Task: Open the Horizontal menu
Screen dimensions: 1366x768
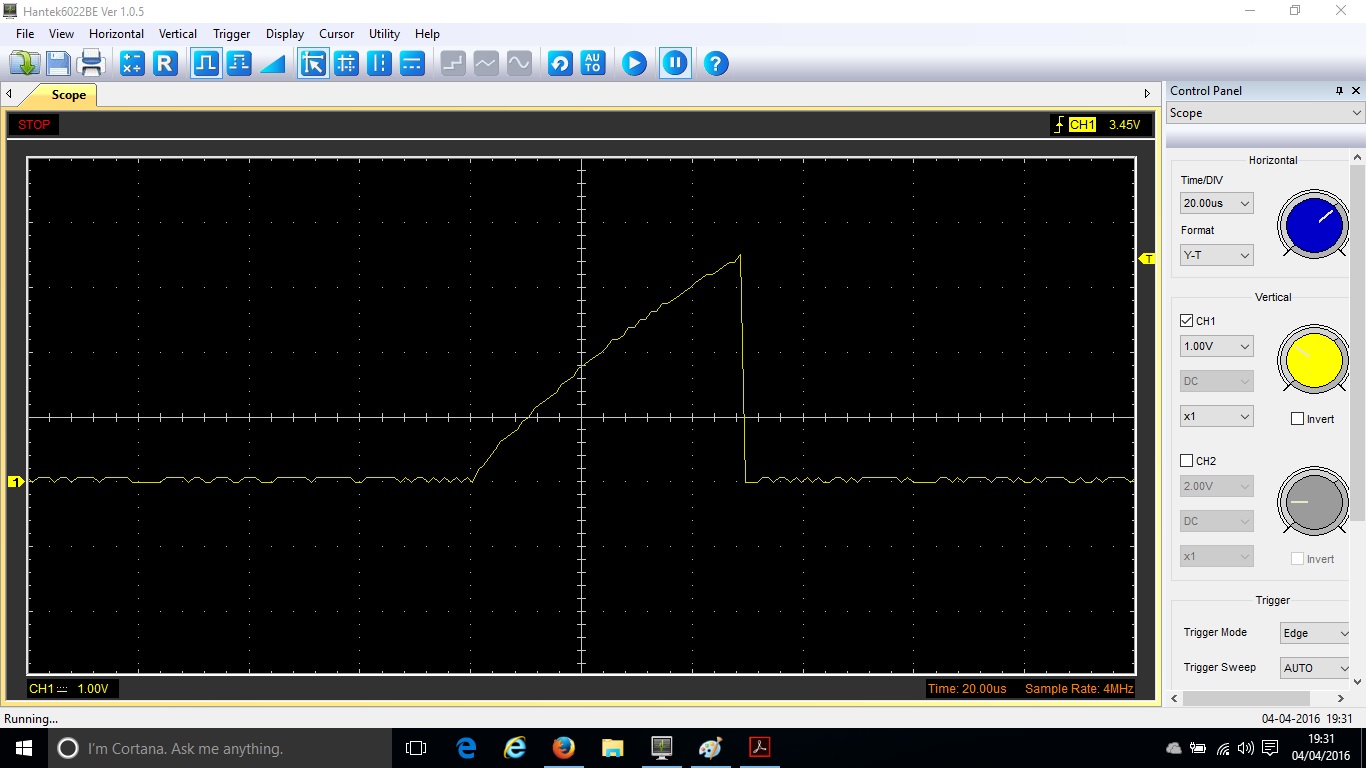Action: click(116, 34)
